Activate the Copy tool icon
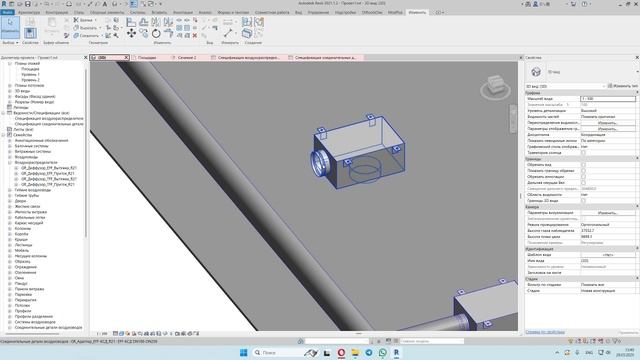 pyautogui.click(x=144, y=33)
